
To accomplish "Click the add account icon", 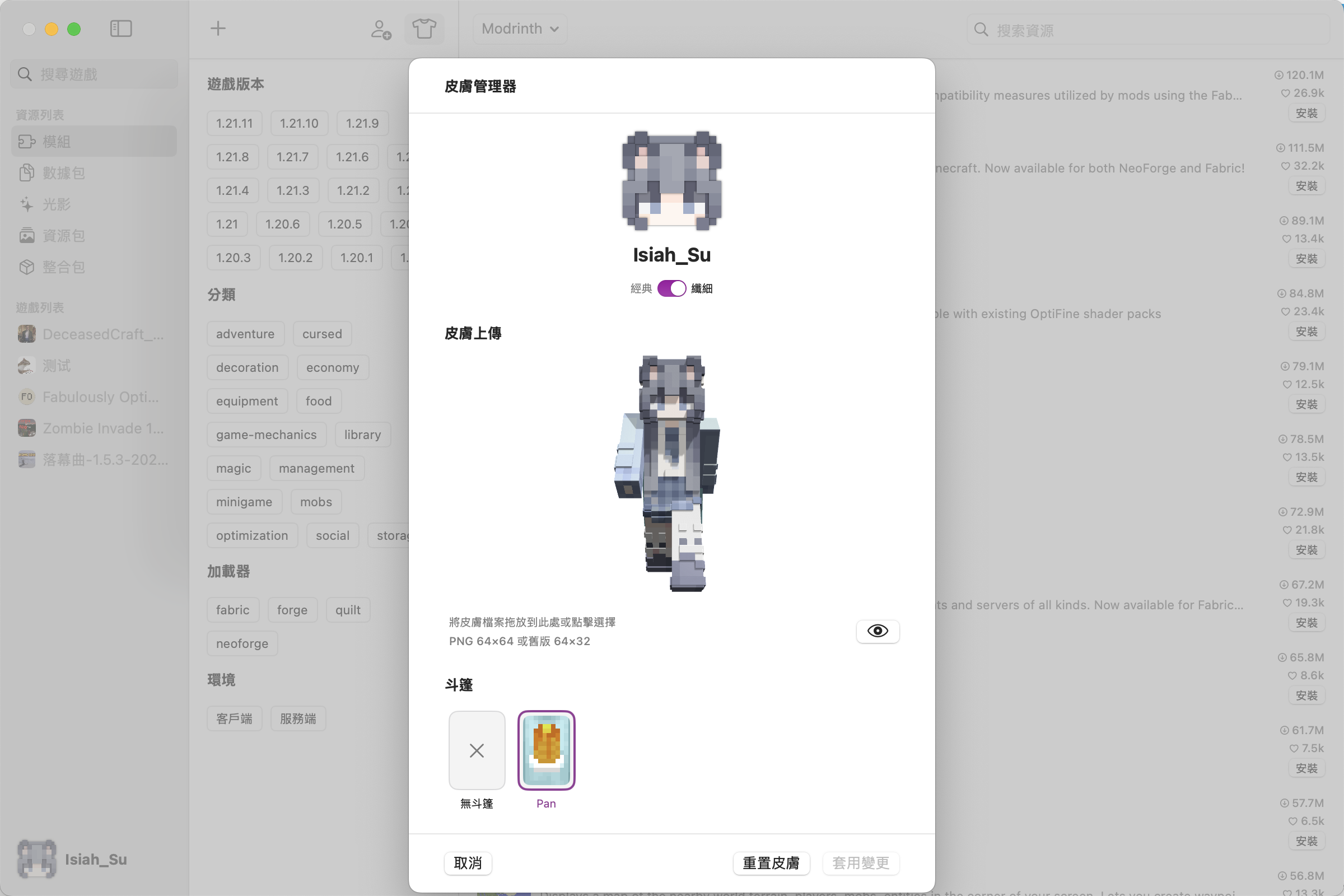I will pos(380,29).
